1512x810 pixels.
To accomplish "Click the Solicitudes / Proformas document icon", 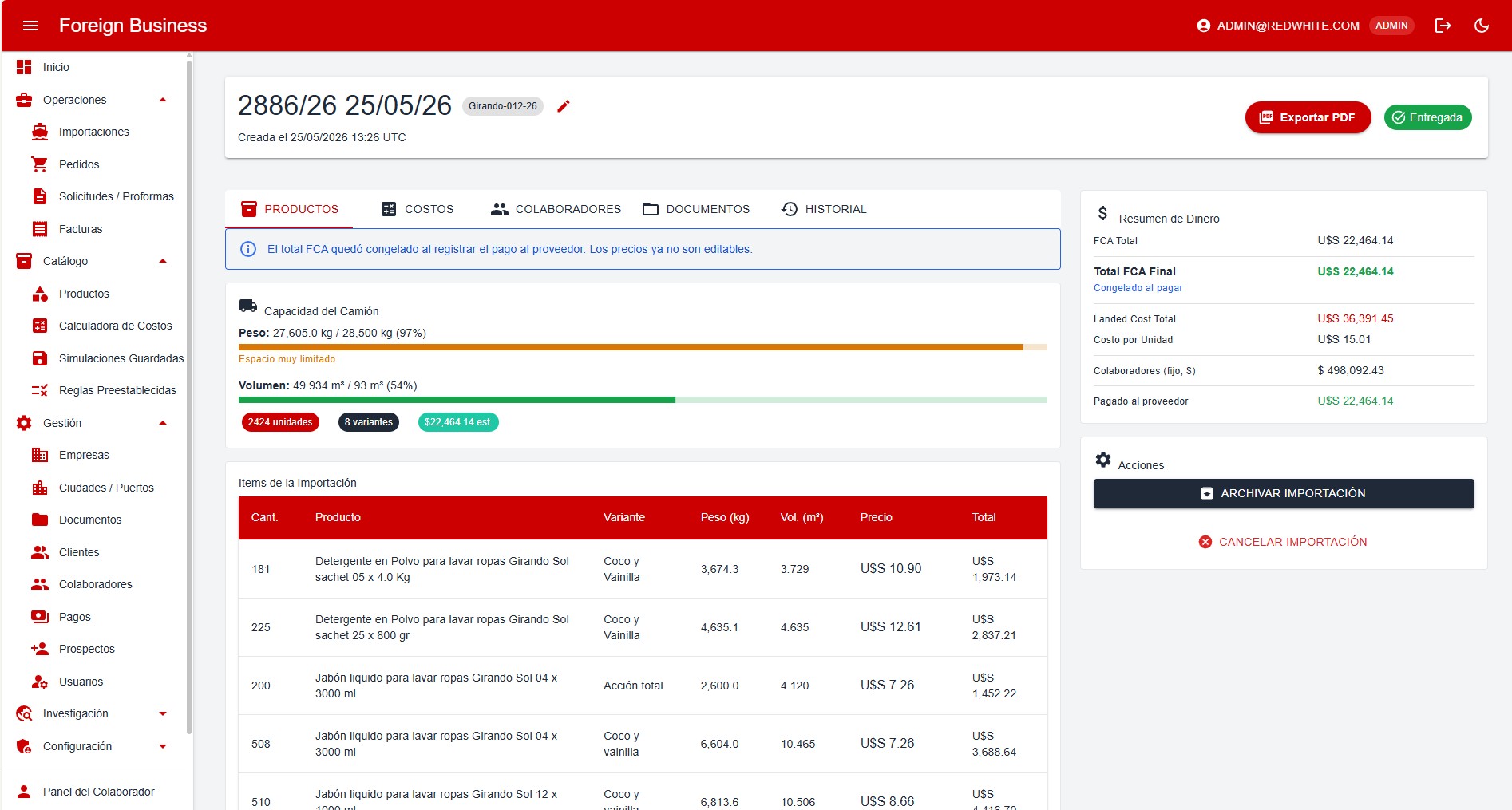I will pyautogui.click(x=40, y=196).
